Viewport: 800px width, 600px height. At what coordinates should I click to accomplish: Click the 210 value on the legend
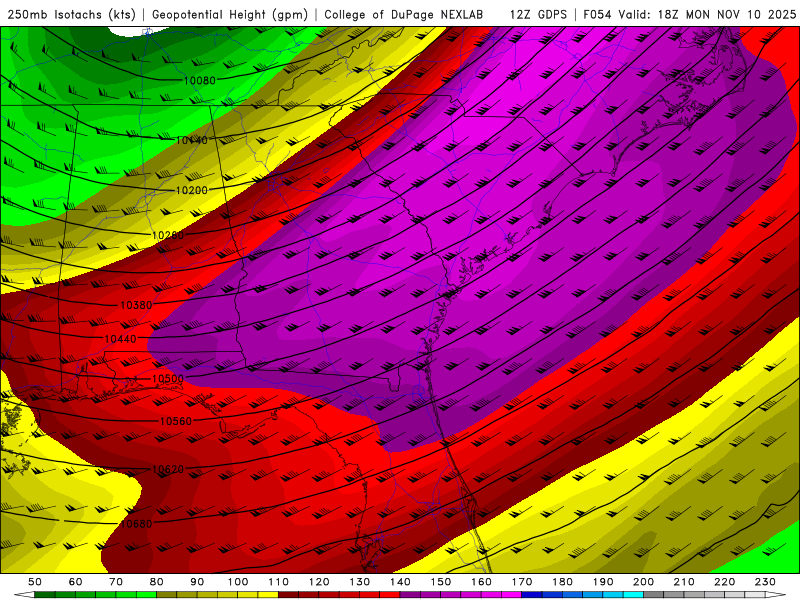pos(684,582)
